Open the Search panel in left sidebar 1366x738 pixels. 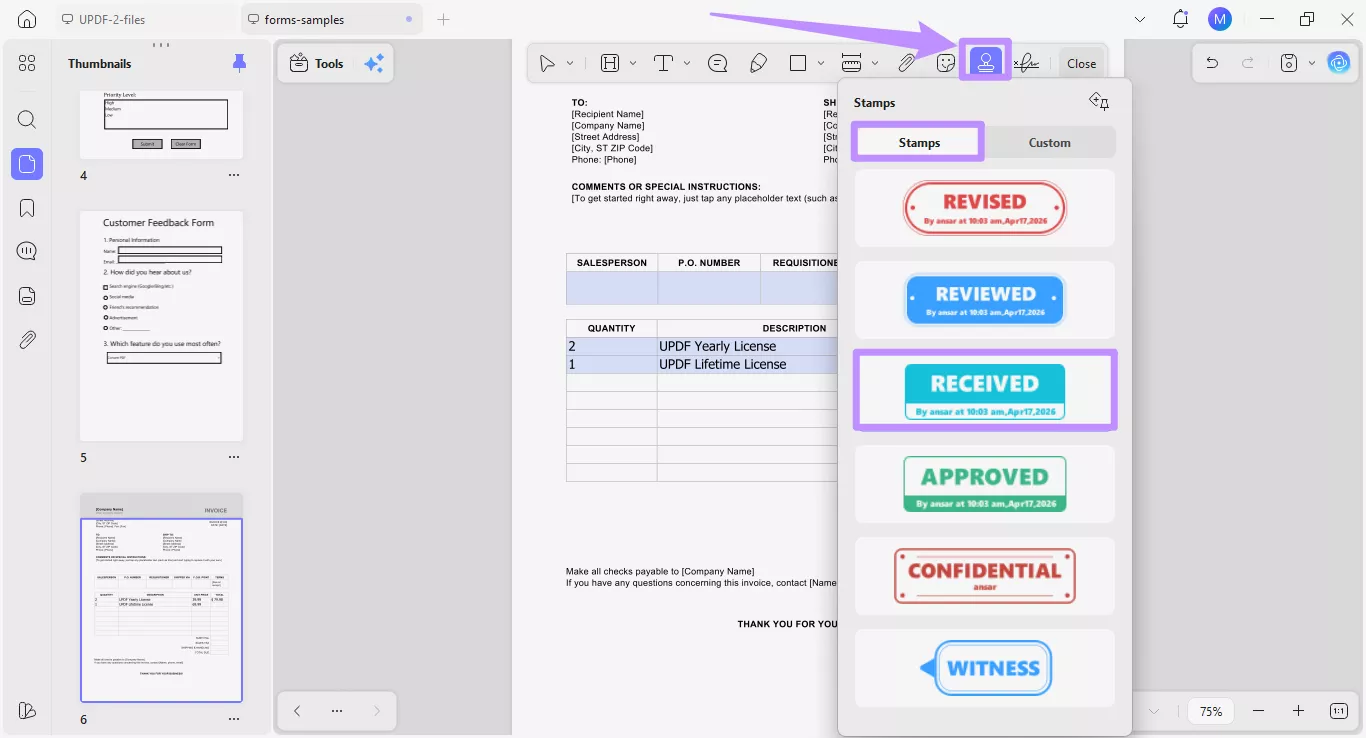(x=27, y=120)
